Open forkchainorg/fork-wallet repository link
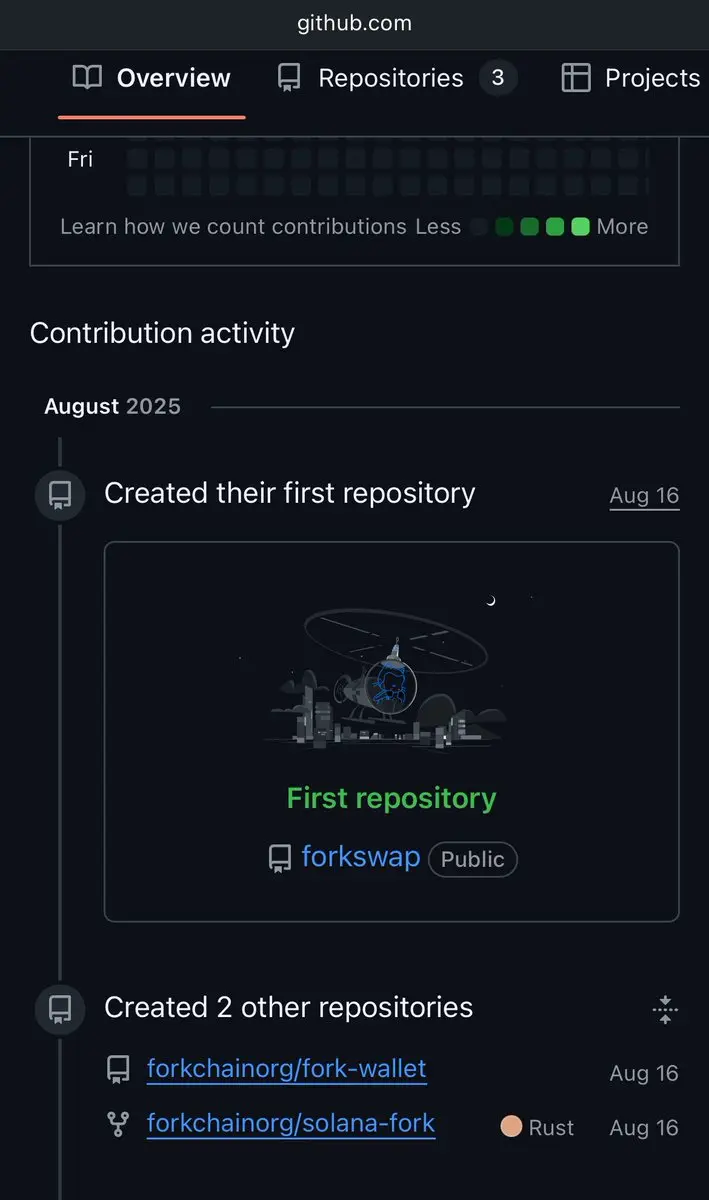 (x=287, y=1069)
